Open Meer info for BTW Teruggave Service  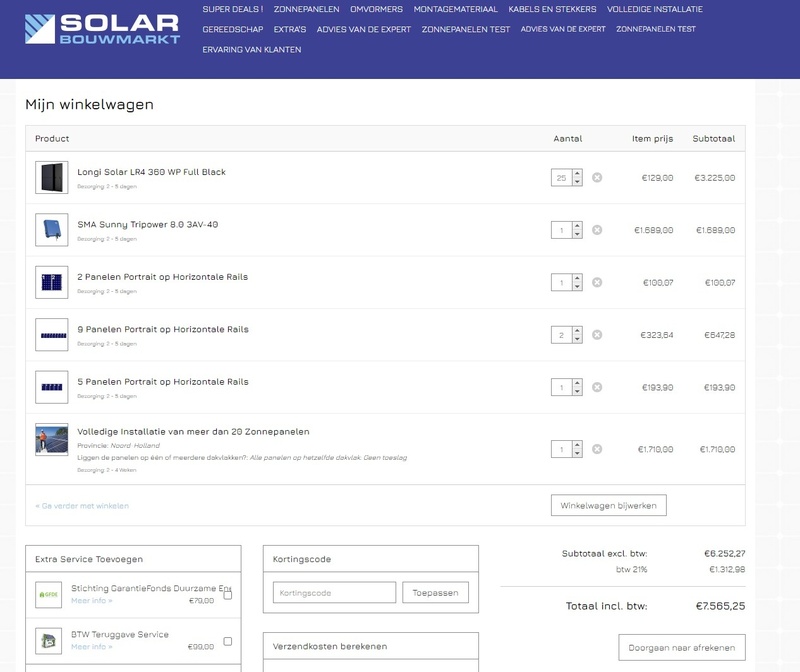click(x=92, y=646)
